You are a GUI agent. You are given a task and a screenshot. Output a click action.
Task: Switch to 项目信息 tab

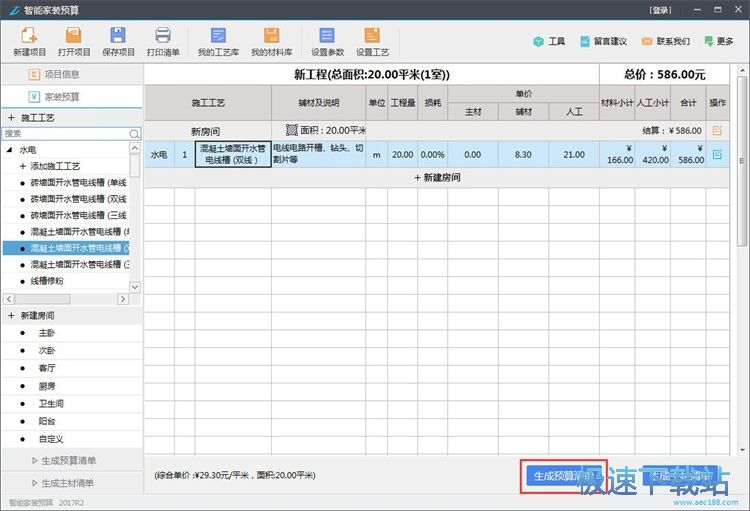(x=72, y=74)
